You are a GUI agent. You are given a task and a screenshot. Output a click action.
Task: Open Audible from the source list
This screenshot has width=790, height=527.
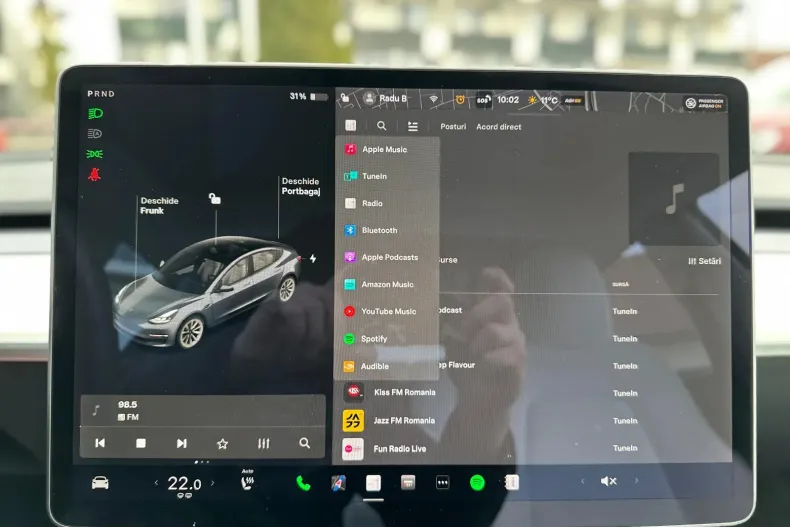coord(386,366)
